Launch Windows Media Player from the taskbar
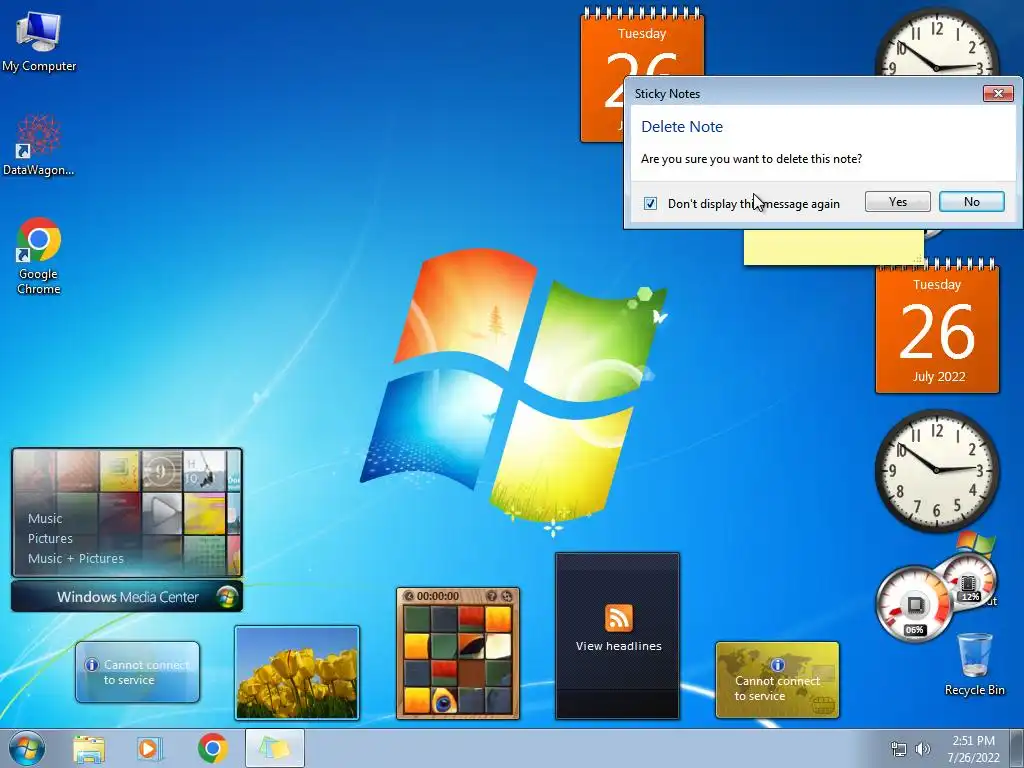Image resolution: width=1024 pixels, height=768 pixels. [x=149, y=749]
